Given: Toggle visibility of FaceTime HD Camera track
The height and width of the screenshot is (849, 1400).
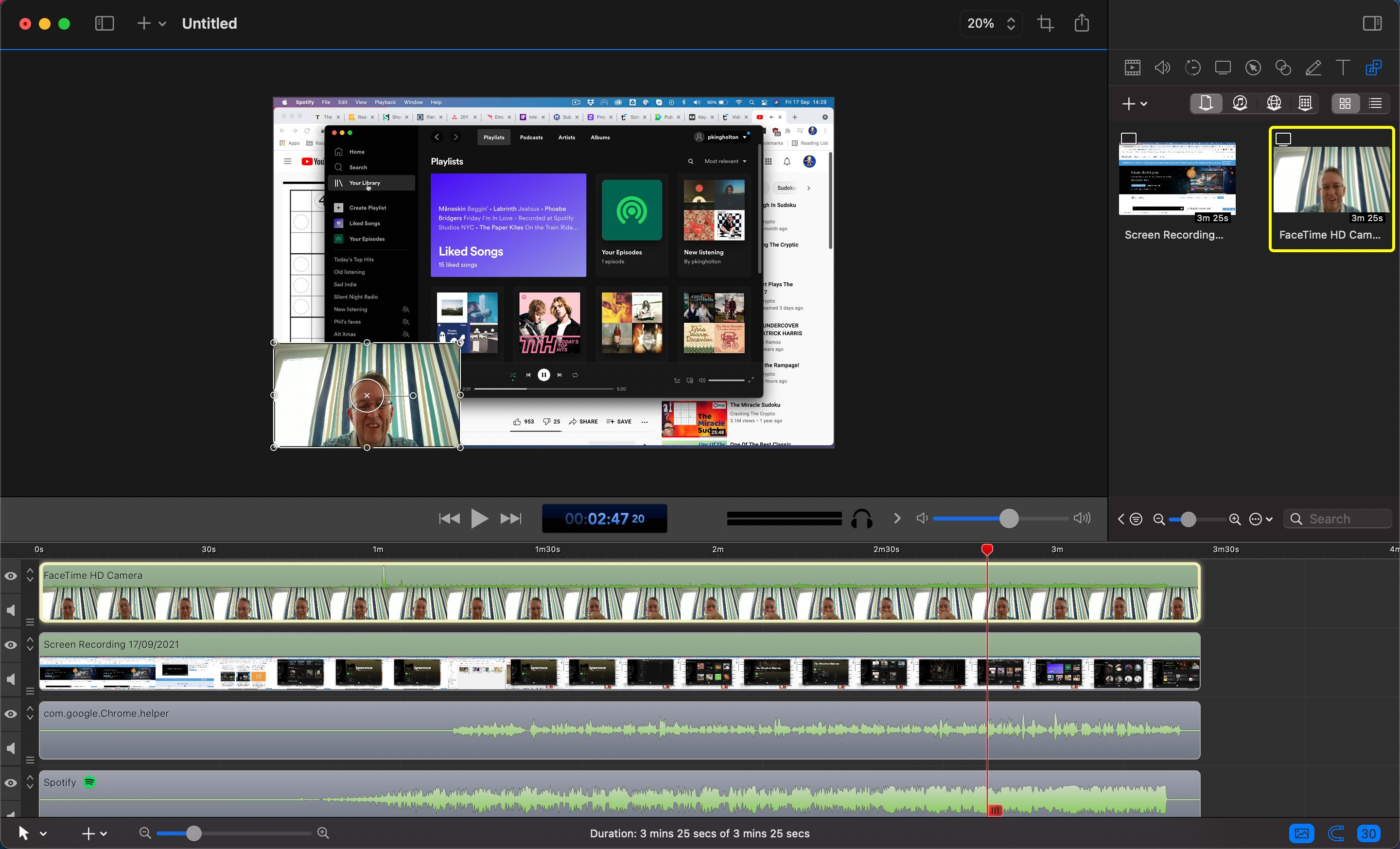Looking at the screenshot, I should (x=10, y=576).
